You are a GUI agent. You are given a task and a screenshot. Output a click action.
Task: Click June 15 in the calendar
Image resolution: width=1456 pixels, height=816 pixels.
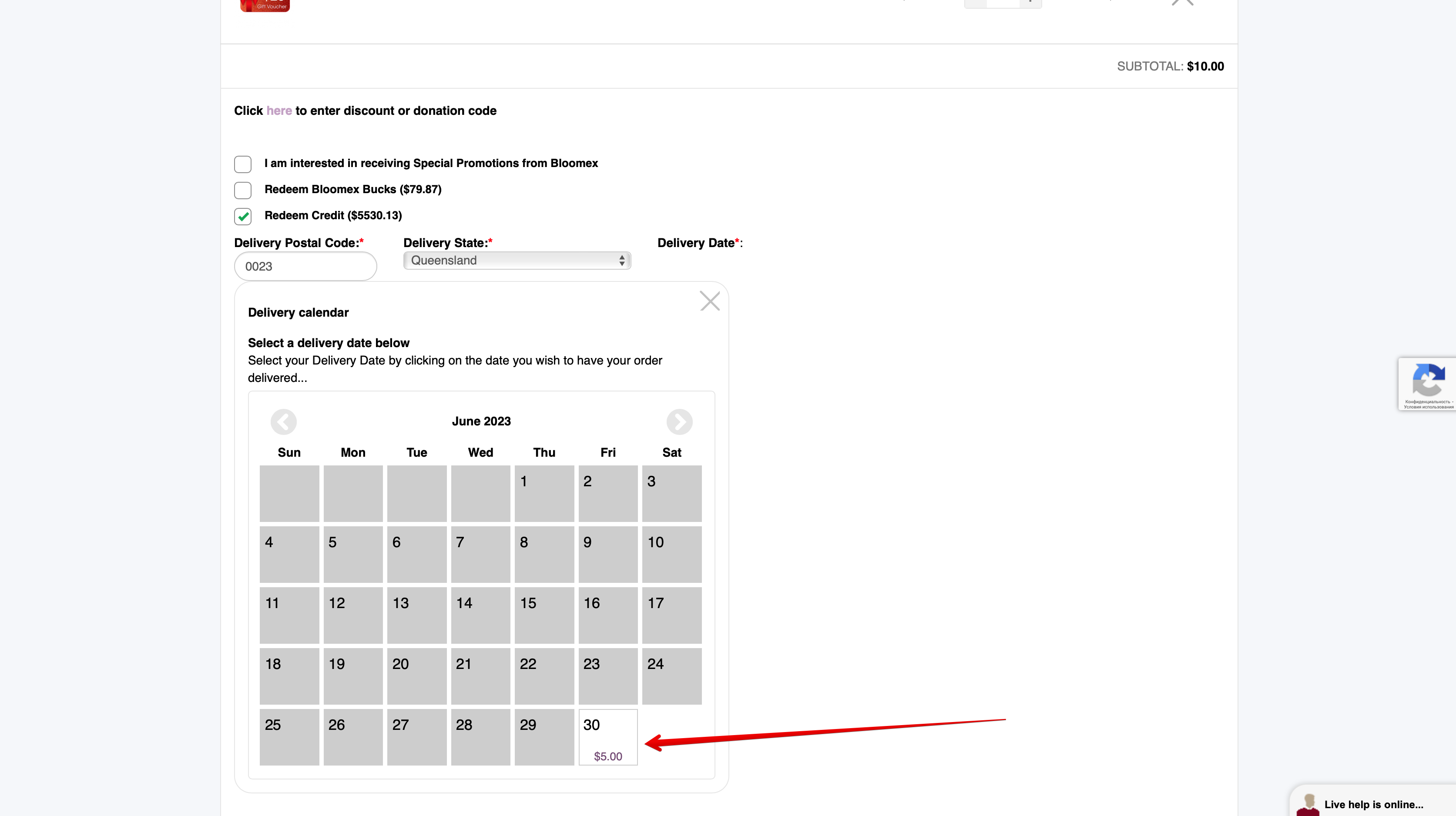544,615
